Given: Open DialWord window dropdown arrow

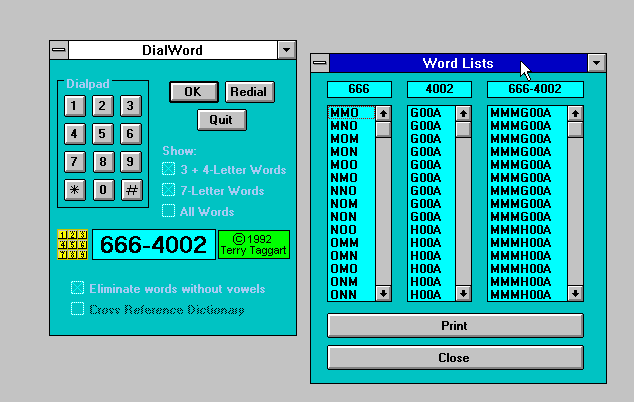Looking at the screenshot, I should [x=286, y=49].
